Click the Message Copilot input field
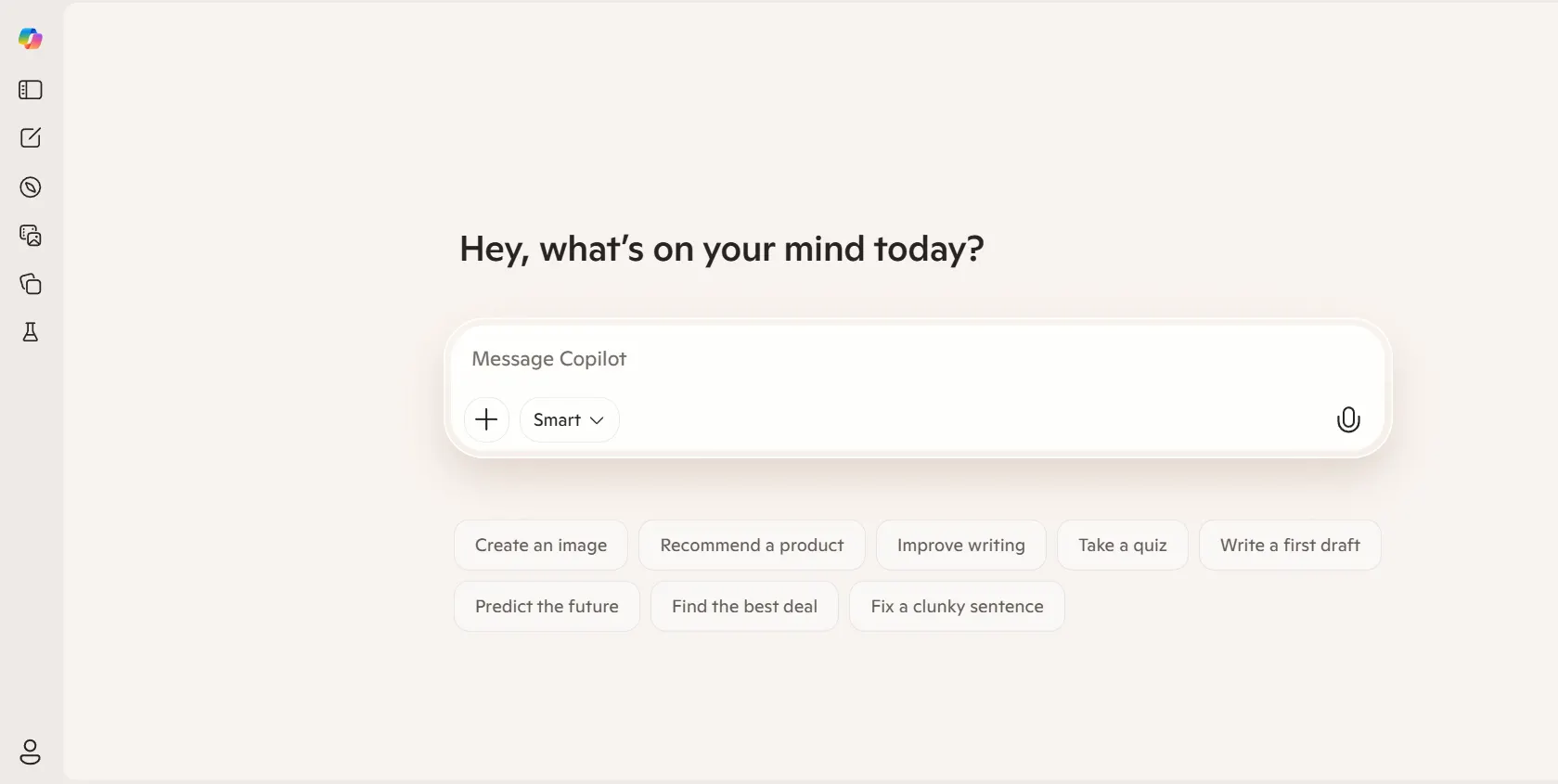 pyautogui.click(x=919, y=359)
